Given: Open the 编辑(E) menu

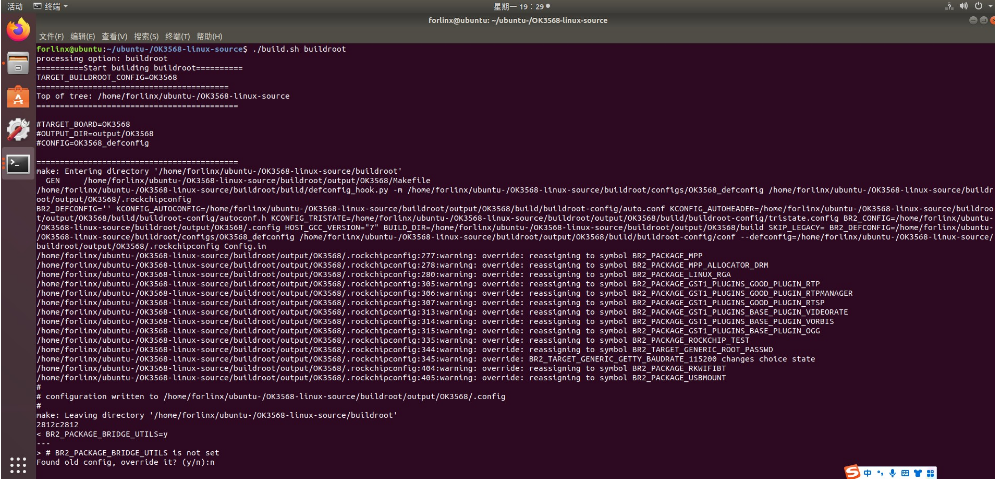Looking at the screenshot, I should click(82, 37).
